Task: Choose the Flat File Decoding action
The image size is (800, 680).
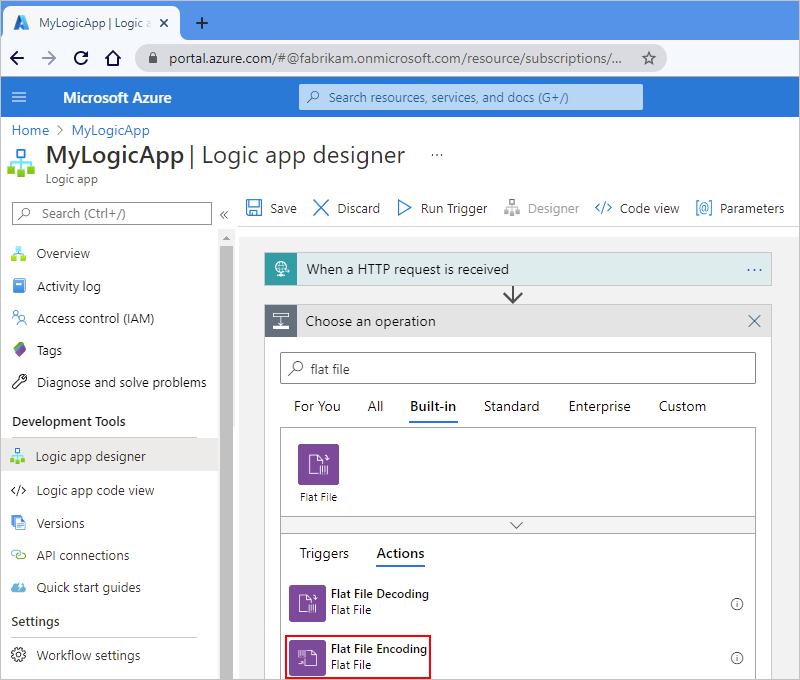Action: [358, 602]
